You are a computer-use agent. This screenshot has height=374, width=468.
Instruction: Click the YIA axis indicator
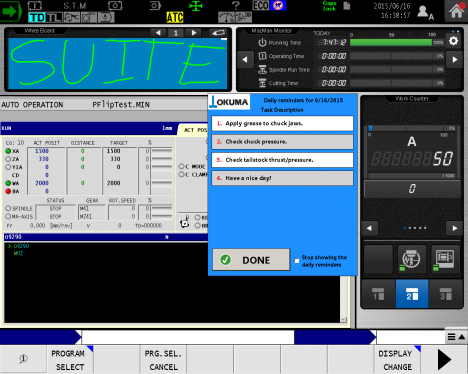tap(8, 167)
